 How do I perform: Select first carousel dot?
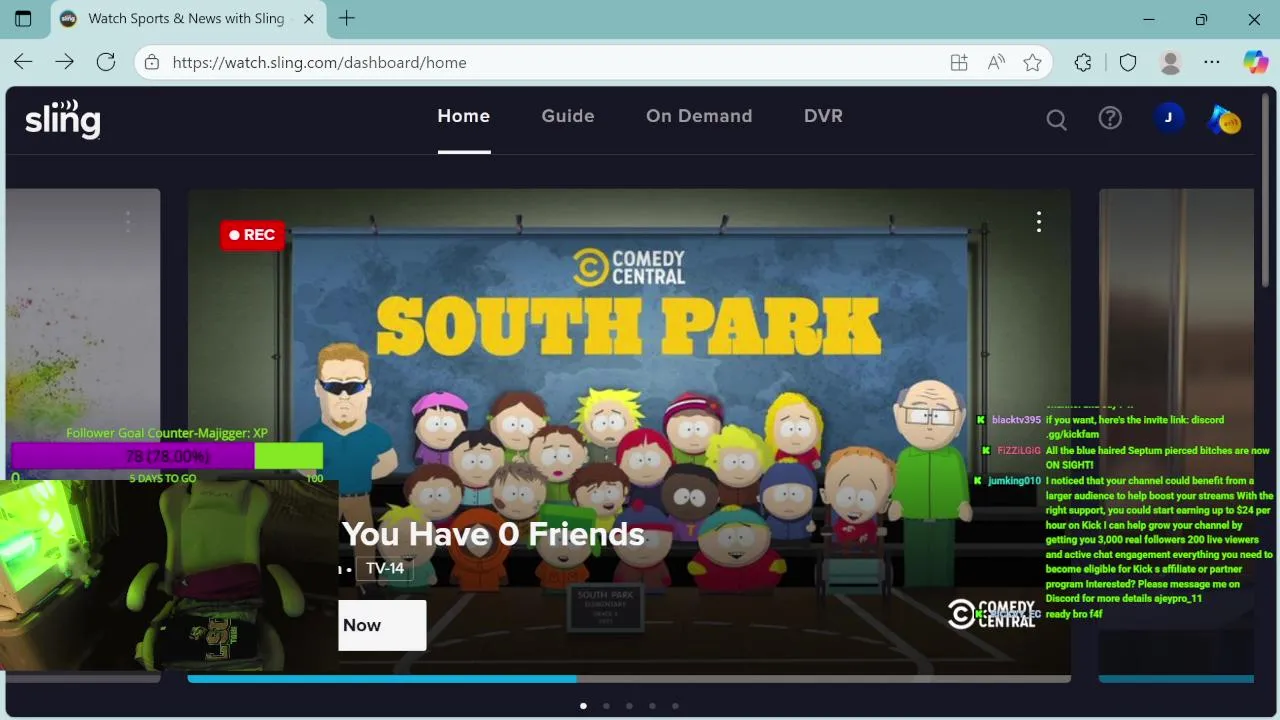(583, 706)
